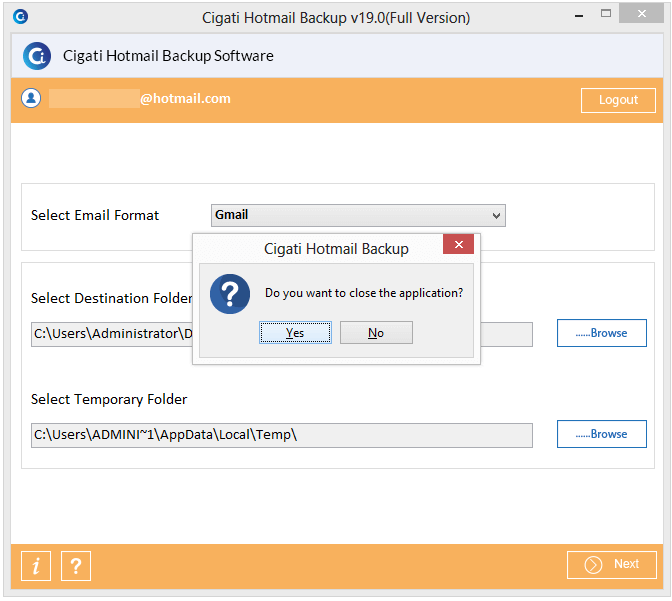Browse for the temporary folder

(602, 434)
